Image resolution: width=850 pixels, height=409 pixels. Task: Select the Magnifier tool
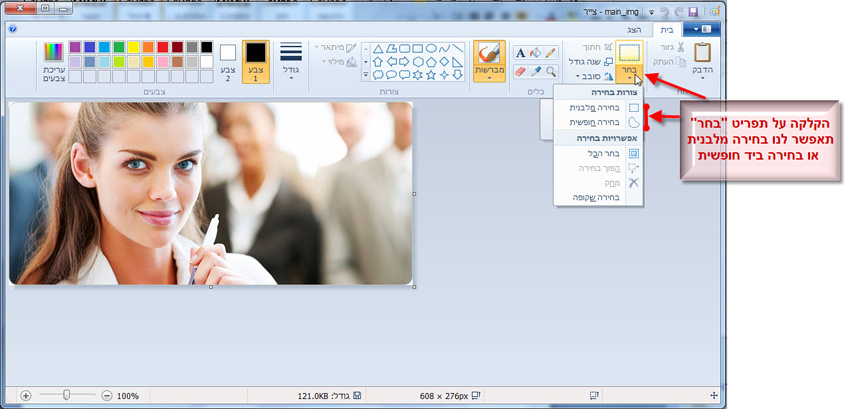pyautogui.click(x=551, y=71)
